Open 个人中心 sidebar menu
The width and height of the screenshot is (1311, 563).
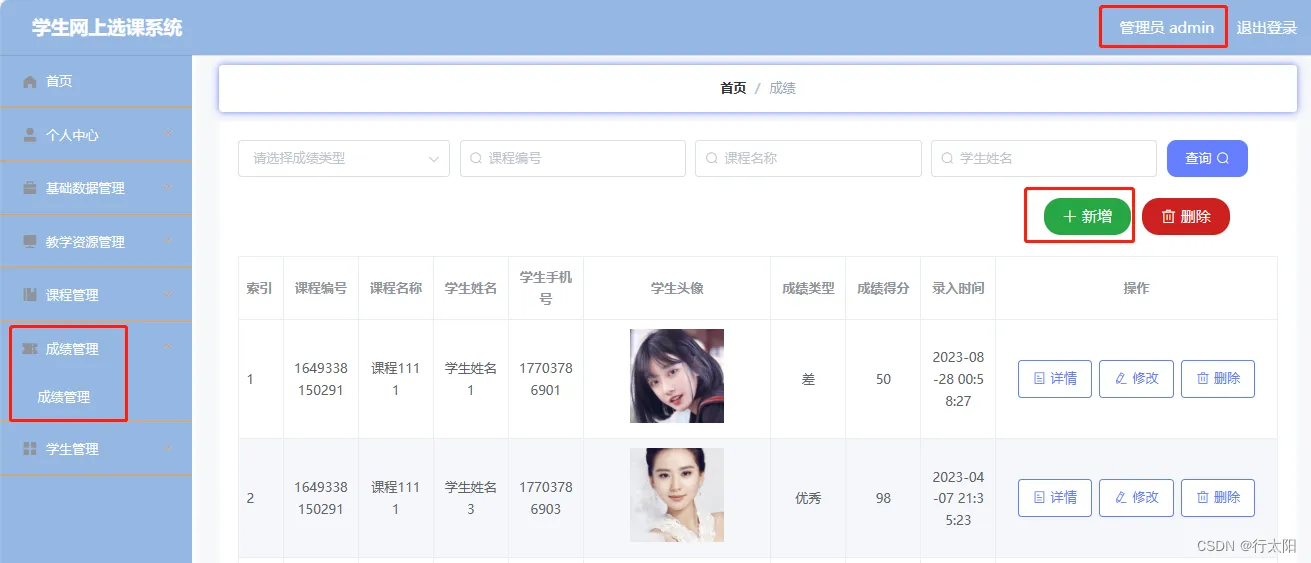(96, 135)
